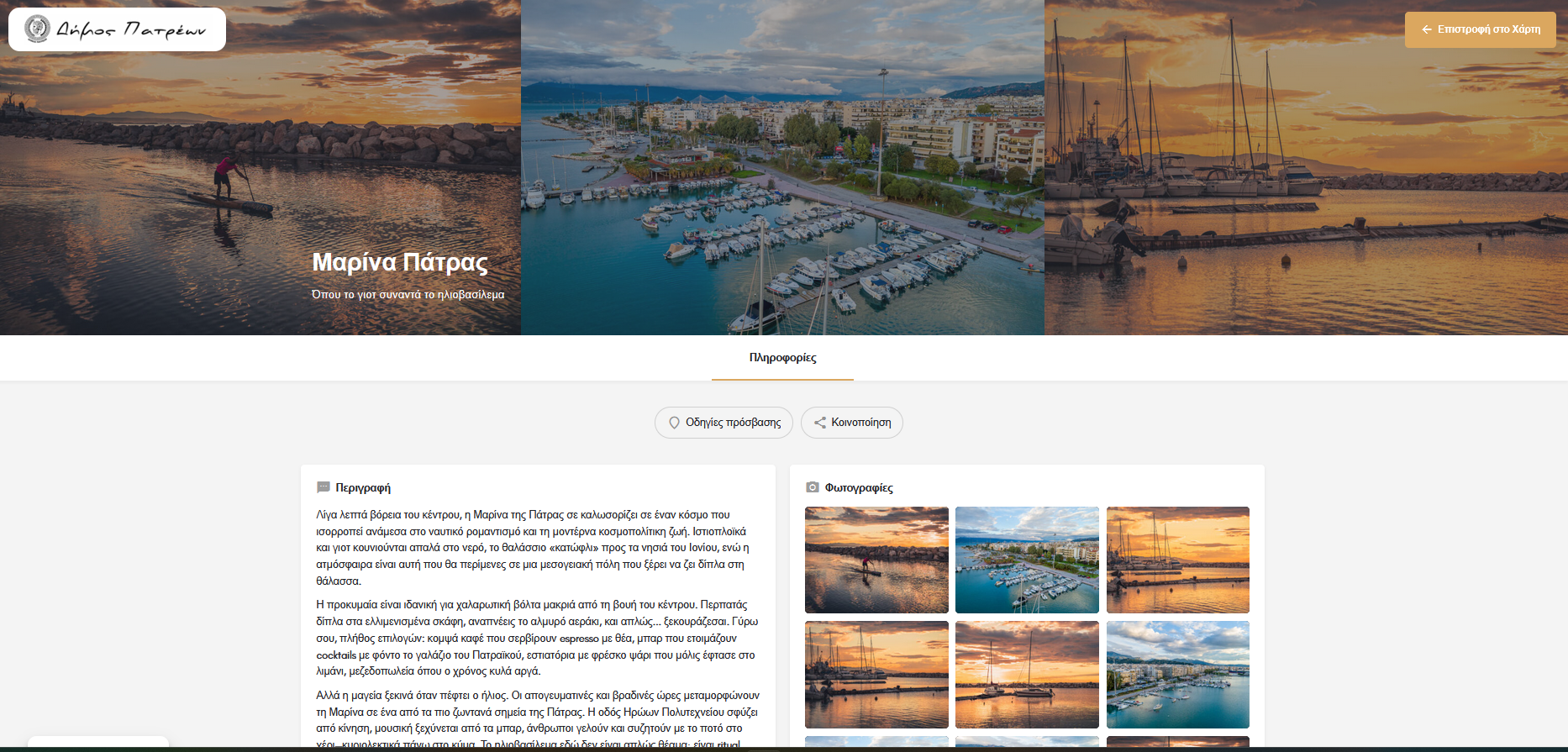Click the Μαρίνα Πάτρας page title
Viewport: 1568px width, 752px height.
click(x=400, y=262)
